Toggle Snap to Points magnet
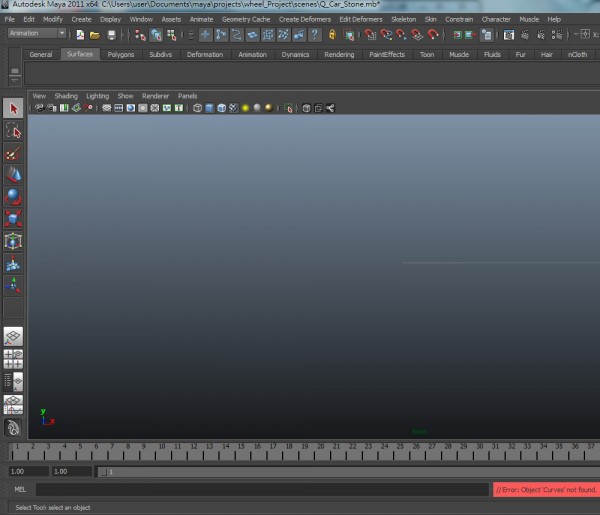The width and height of the screenshot is (600, 515). coord(401,35)
